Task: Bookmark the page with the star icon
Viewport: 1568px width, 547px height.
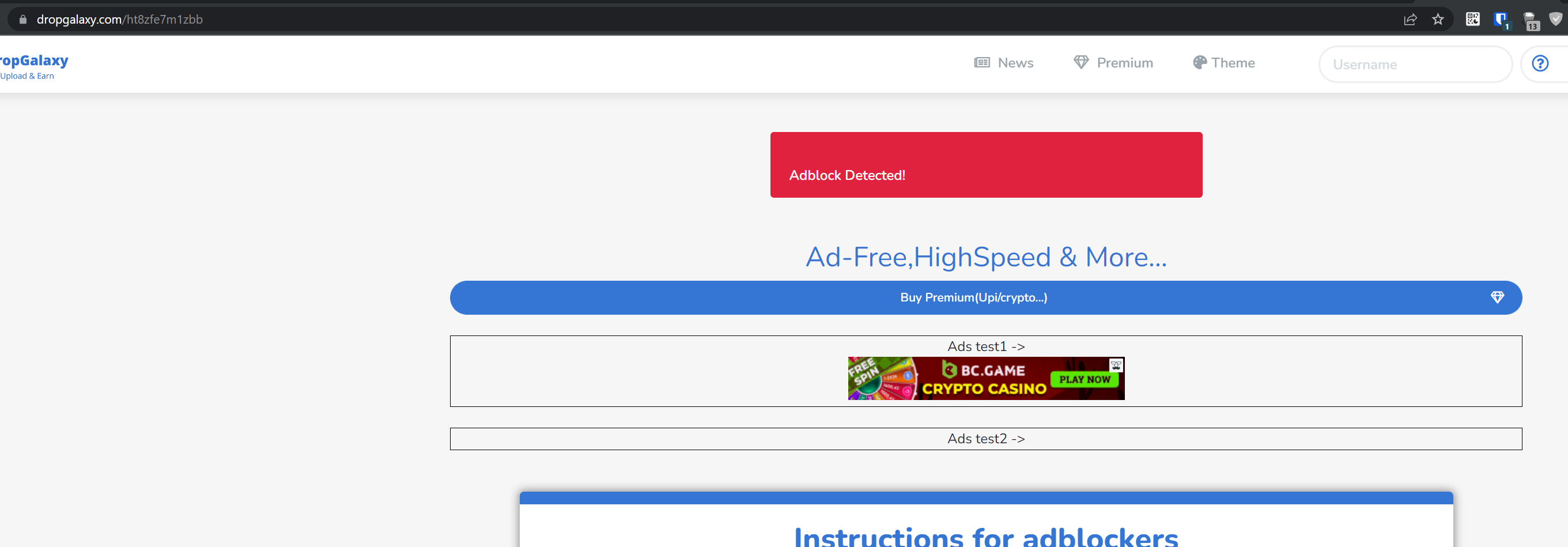Action: point(1438,19)
